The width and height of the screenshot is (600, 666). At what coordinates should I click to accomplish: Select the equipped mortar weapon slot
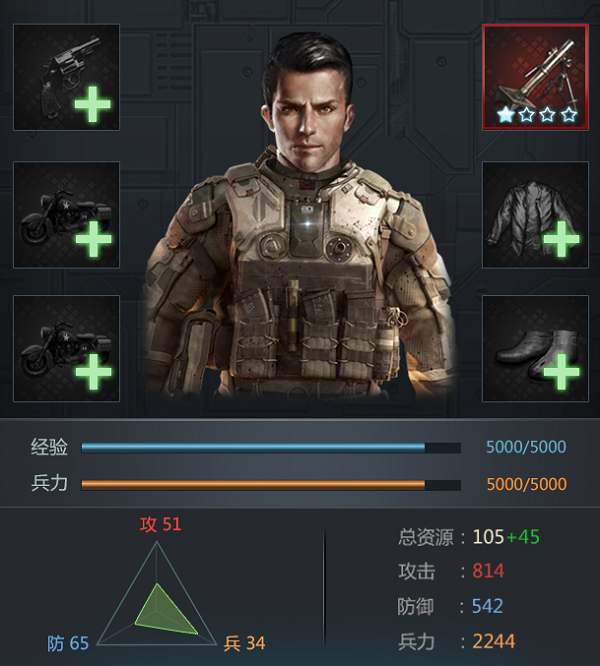(535, 77)
